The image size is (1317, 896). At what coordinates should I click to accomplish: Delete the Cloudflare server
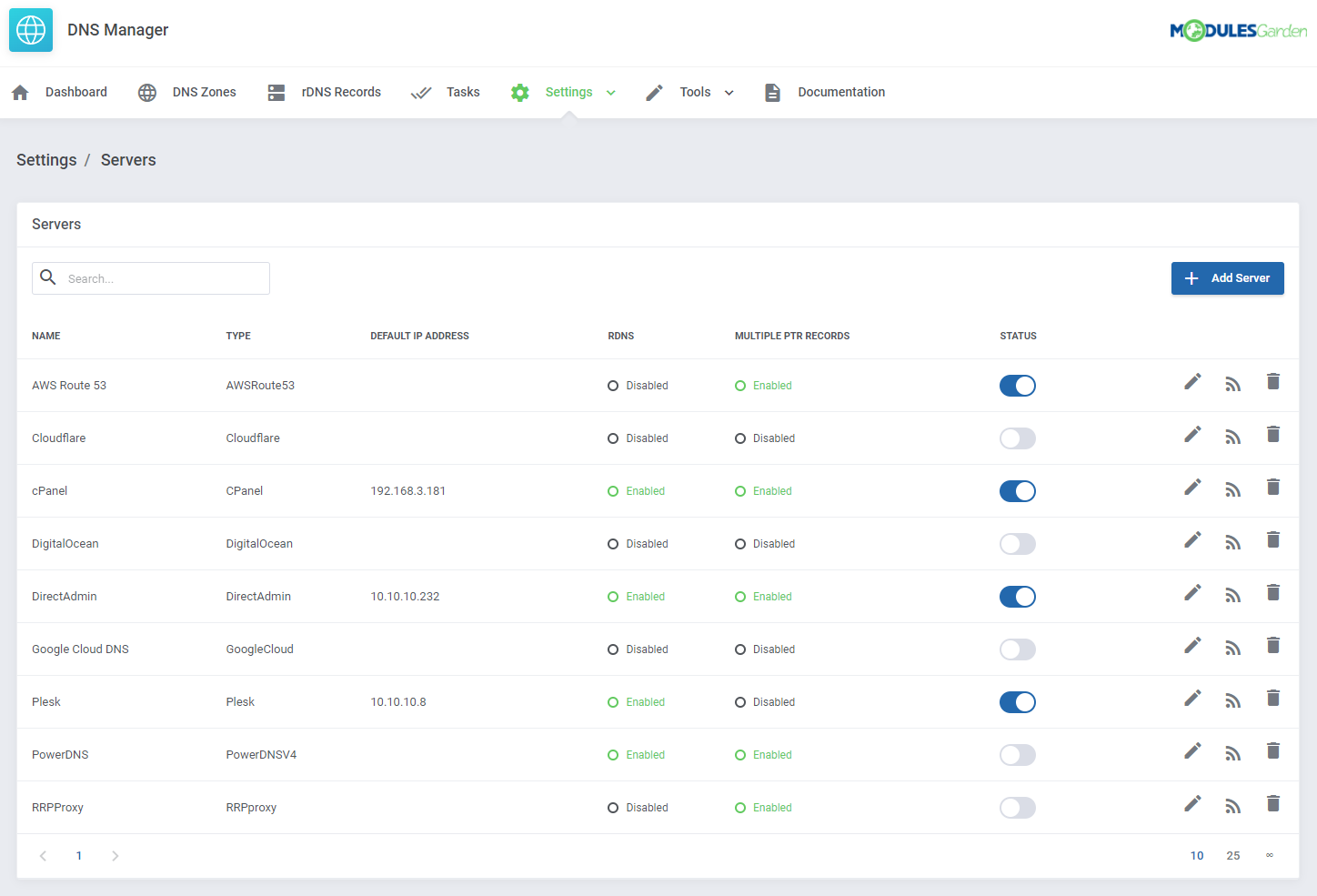tap(1272, 434)
